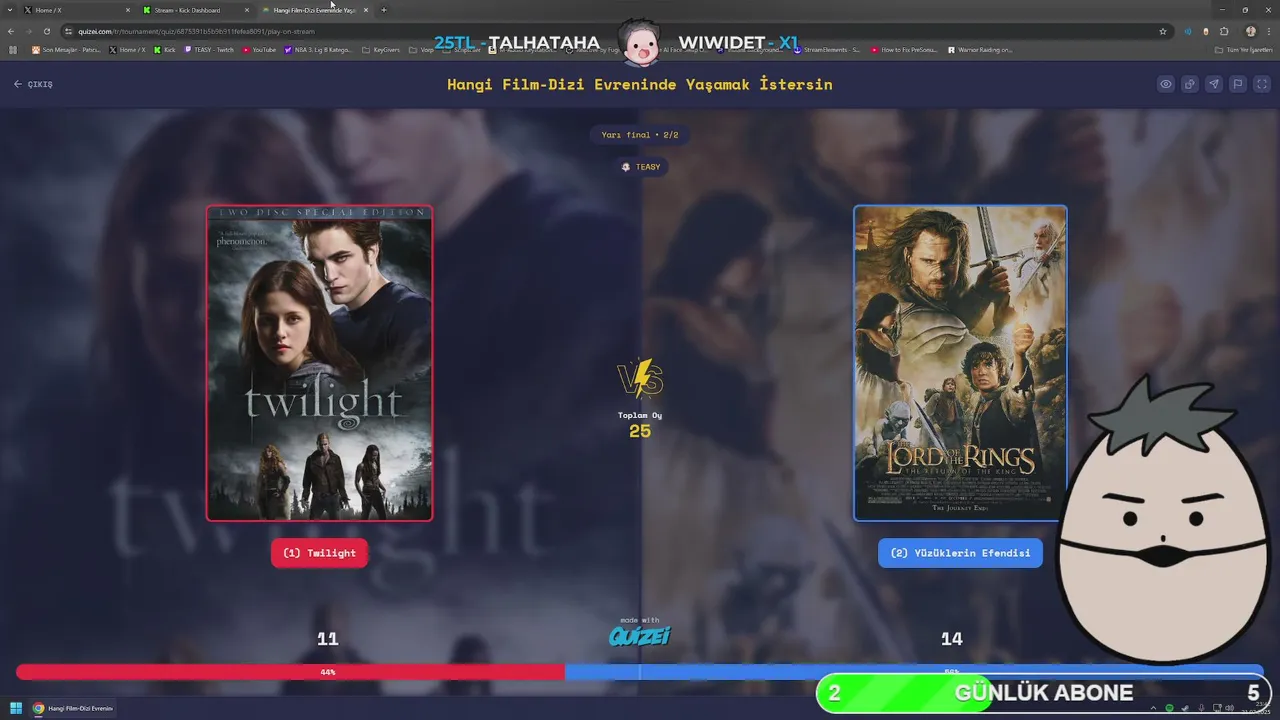The height and width of the screenshot is (720, 1280).
Task: Open Tüm Yer İşaretleri bookmarks folder
Action: pyautogui.click(x=1244, y=49)
